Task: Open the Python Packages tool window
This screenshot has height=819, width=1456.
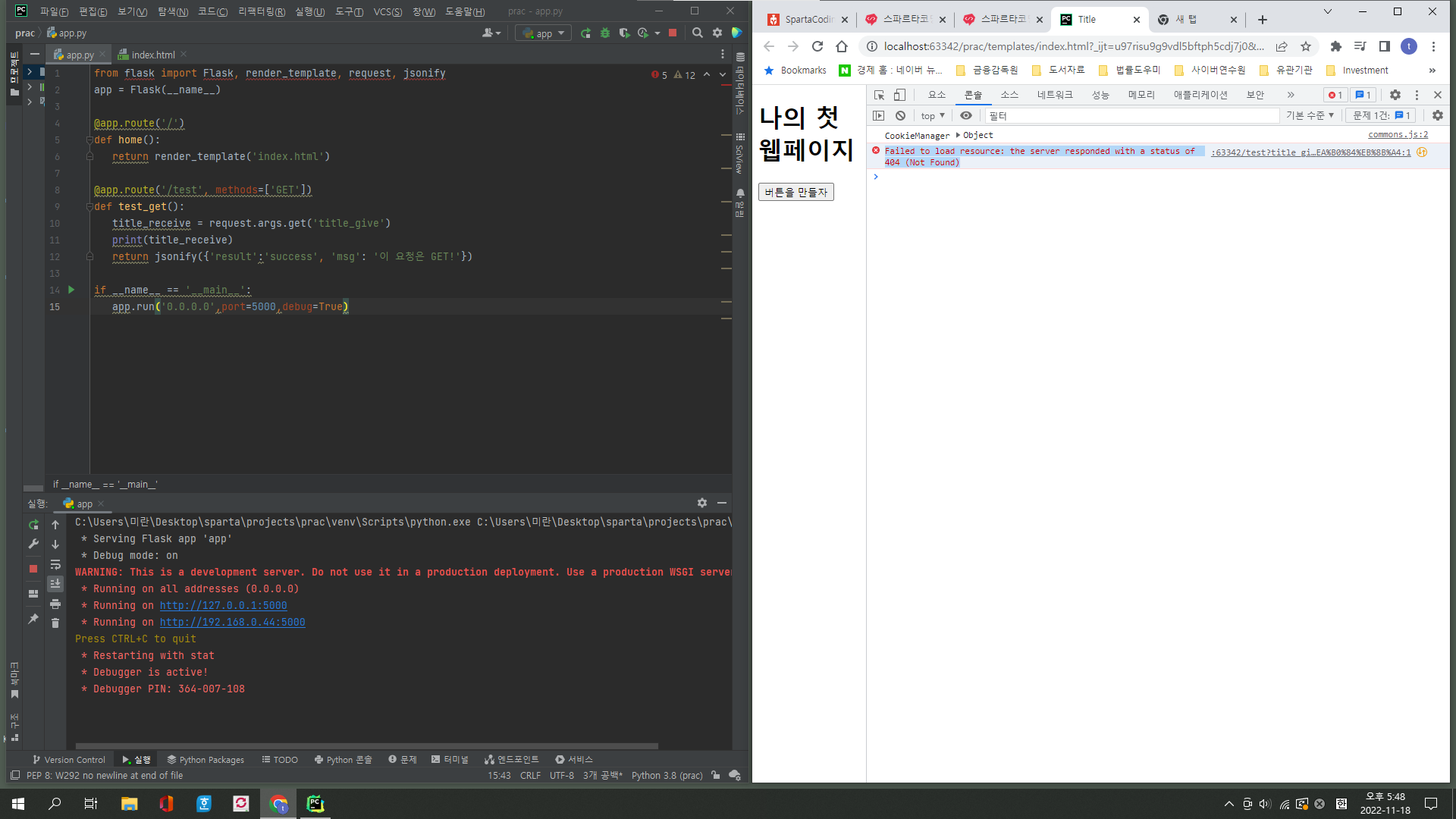Action: coord(206,759)
